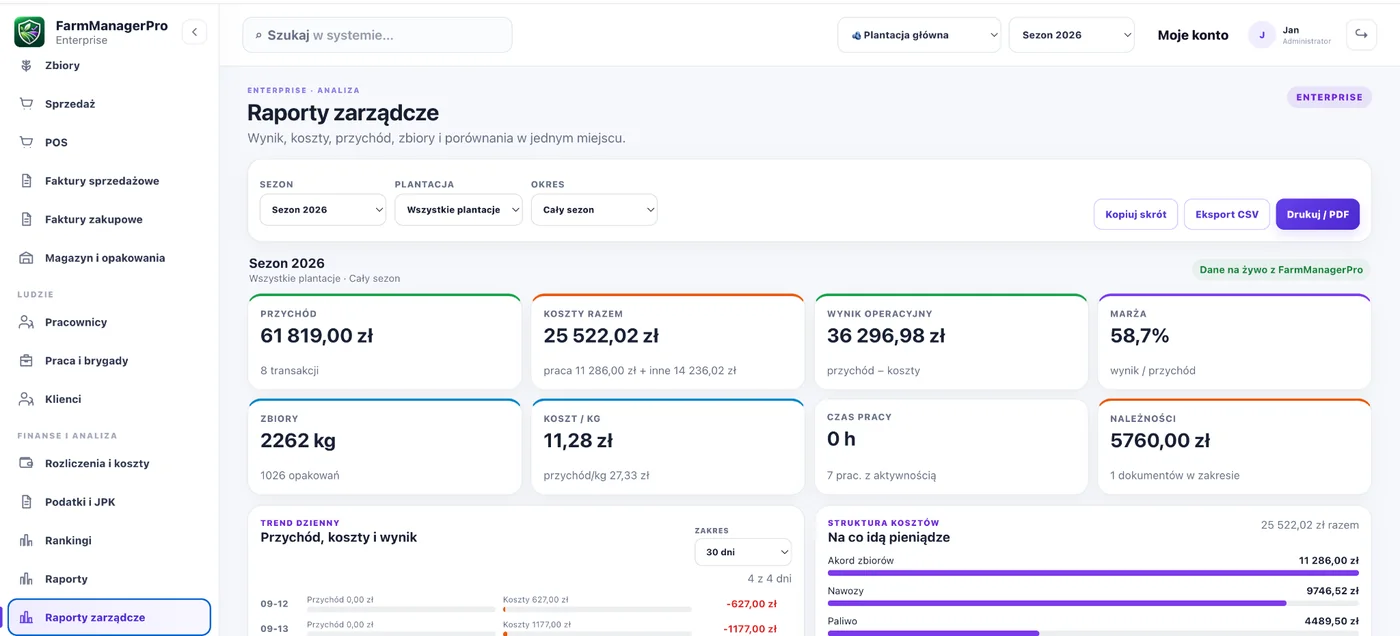Open Pracownicy in the sidebar
The image size is (1400, 636).
109,322
